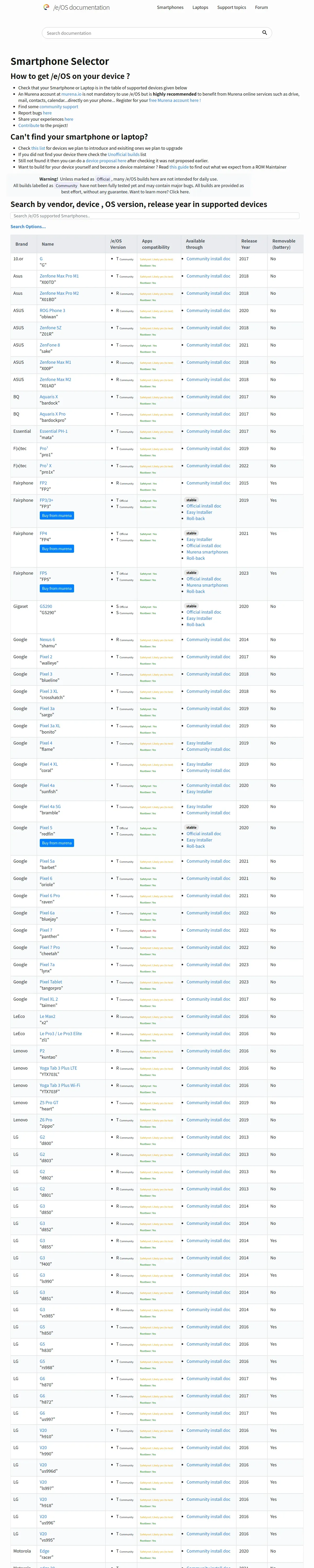314x1568 pixels.
Task: Open the Nexus 6 device link
Action: point(47,640)
